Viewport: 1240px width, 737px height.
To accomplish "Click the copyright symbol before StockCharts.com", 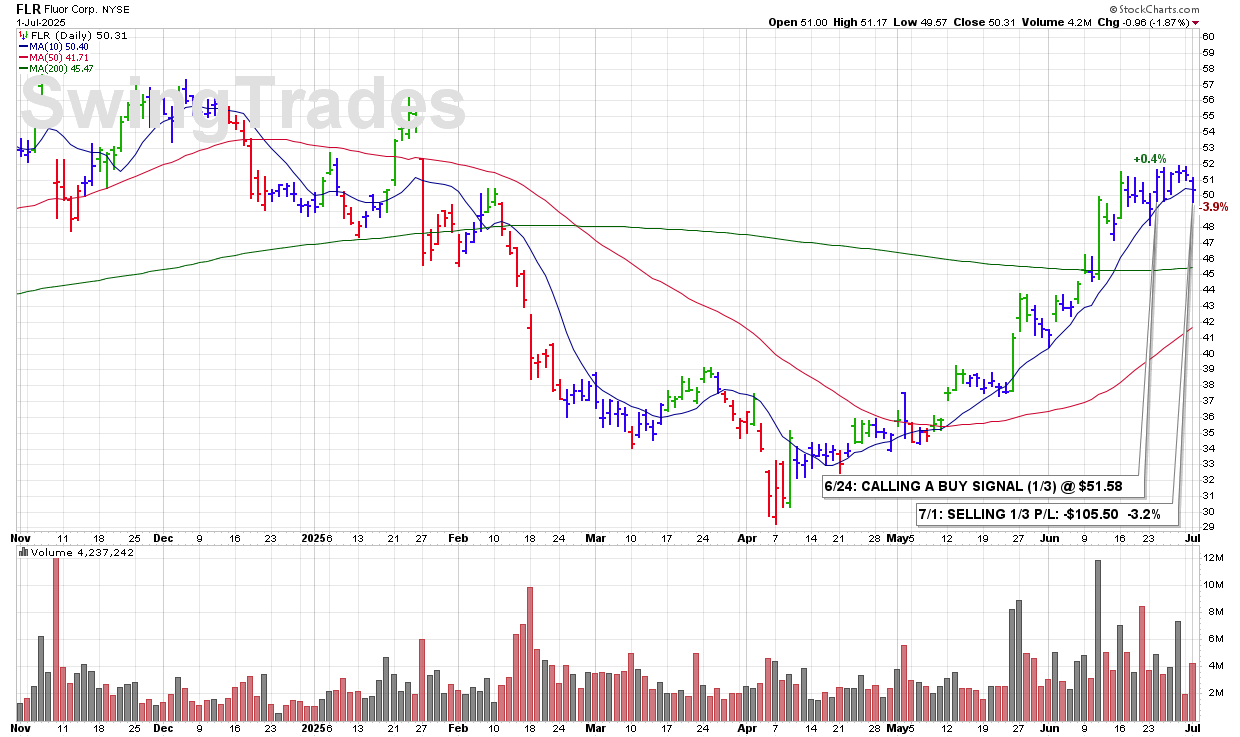I will pos(1113,8).
